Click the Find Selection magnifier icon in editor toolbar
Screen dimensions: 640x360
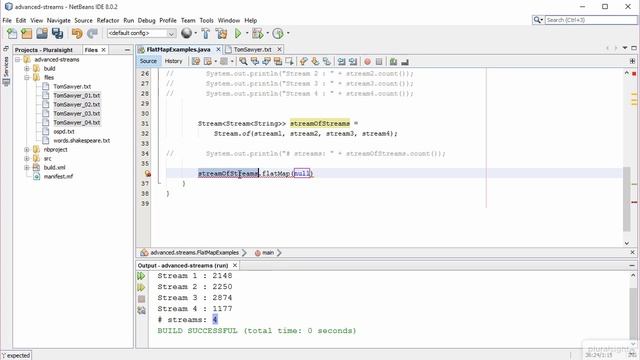(243, 61)
